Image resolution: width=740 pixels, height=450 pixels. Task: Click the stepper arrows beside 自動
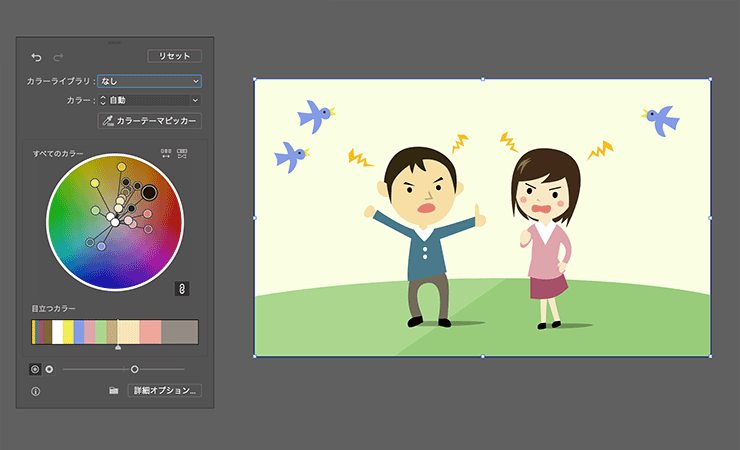pyautogui.click(x=102, y=100)
